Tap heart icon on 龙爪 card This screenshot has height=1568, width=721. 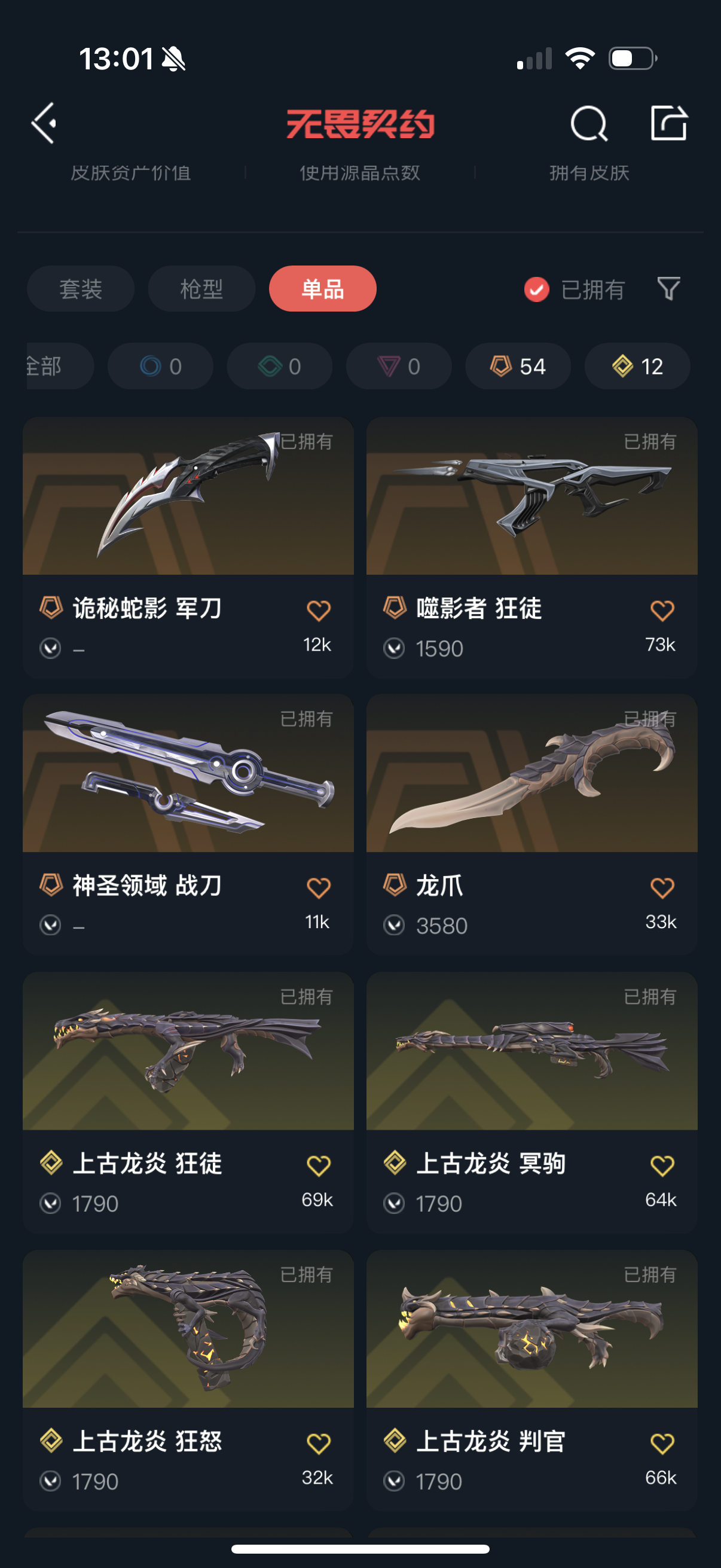662,888
